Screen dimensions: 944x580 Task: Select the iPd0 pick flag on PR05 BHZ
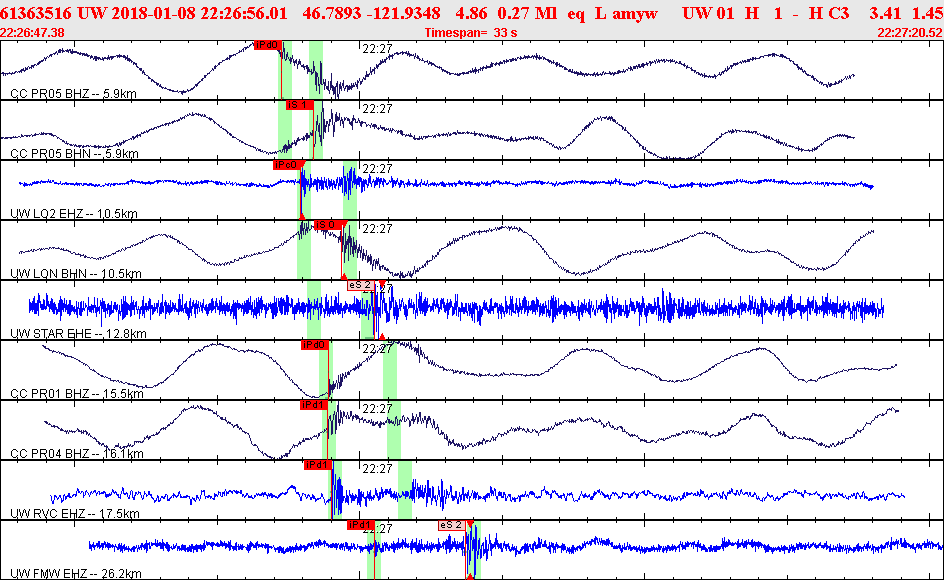click(267, 45)
